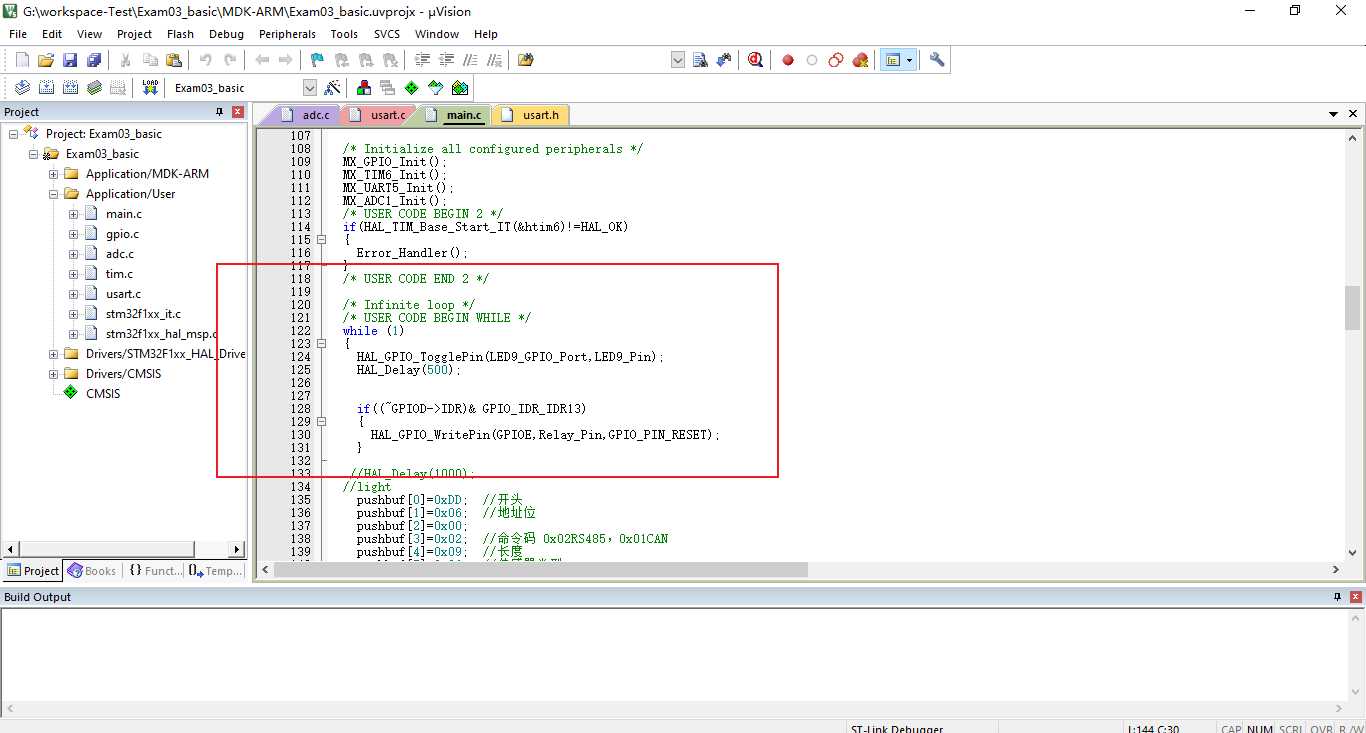Screen dimensions: 1366x733
Task: Open the Functions panel tab
Action: click(155, 571)
